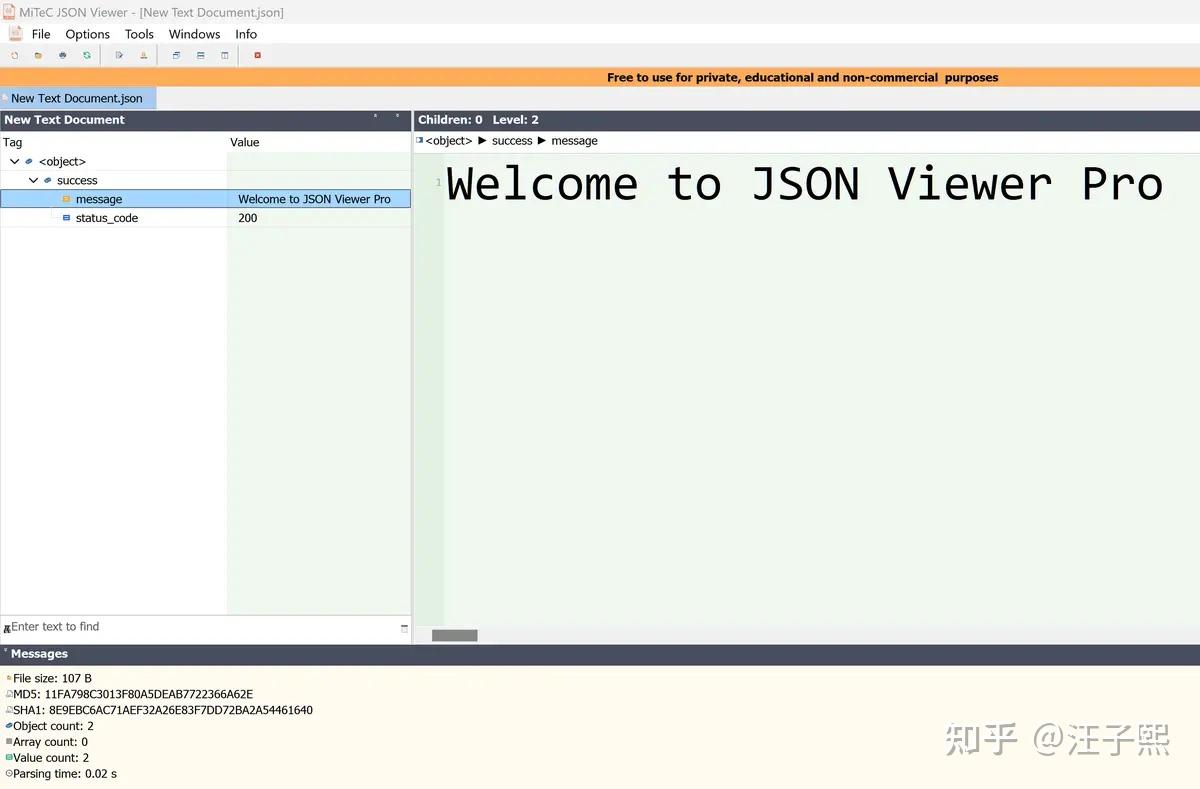
Task: Collapse the success node in the tree
Action: [x=33, y=180]
